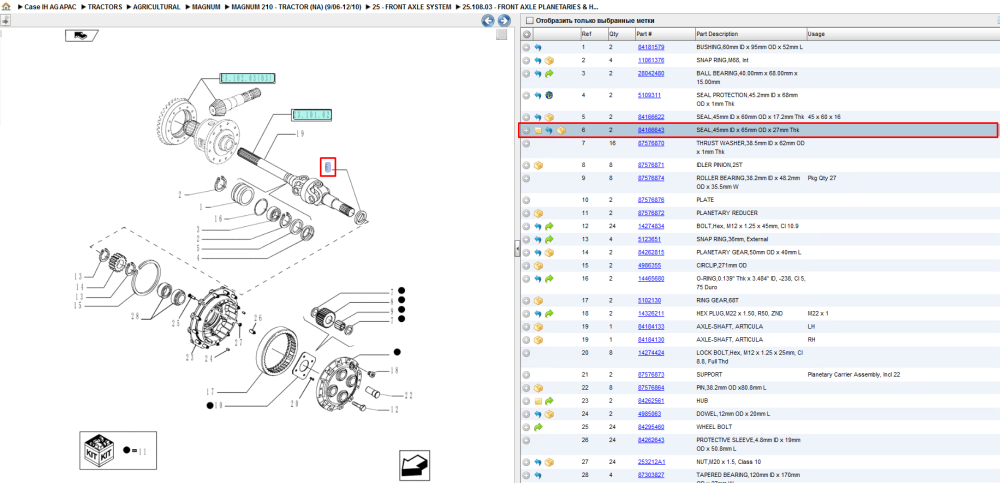Viewport: 1000px width, 483px height.
Task: Open Case IH AG APAC breadcrumb
Action: click(50, 6)
